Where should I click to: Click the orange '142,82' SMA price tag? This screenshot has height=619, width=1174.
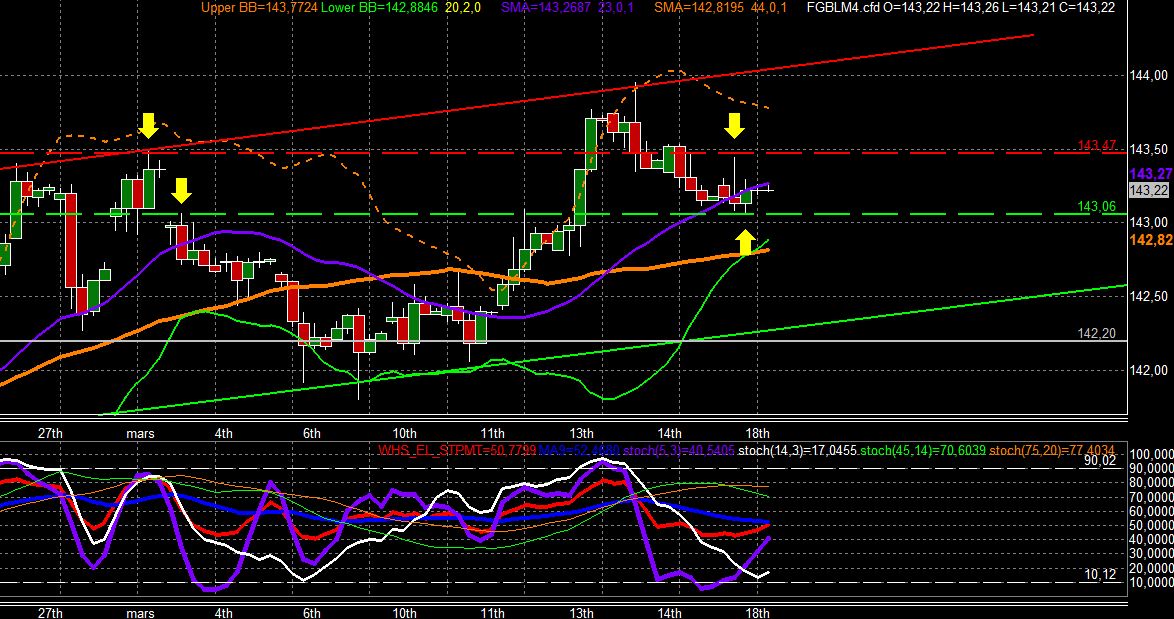tap(1152, 240)
